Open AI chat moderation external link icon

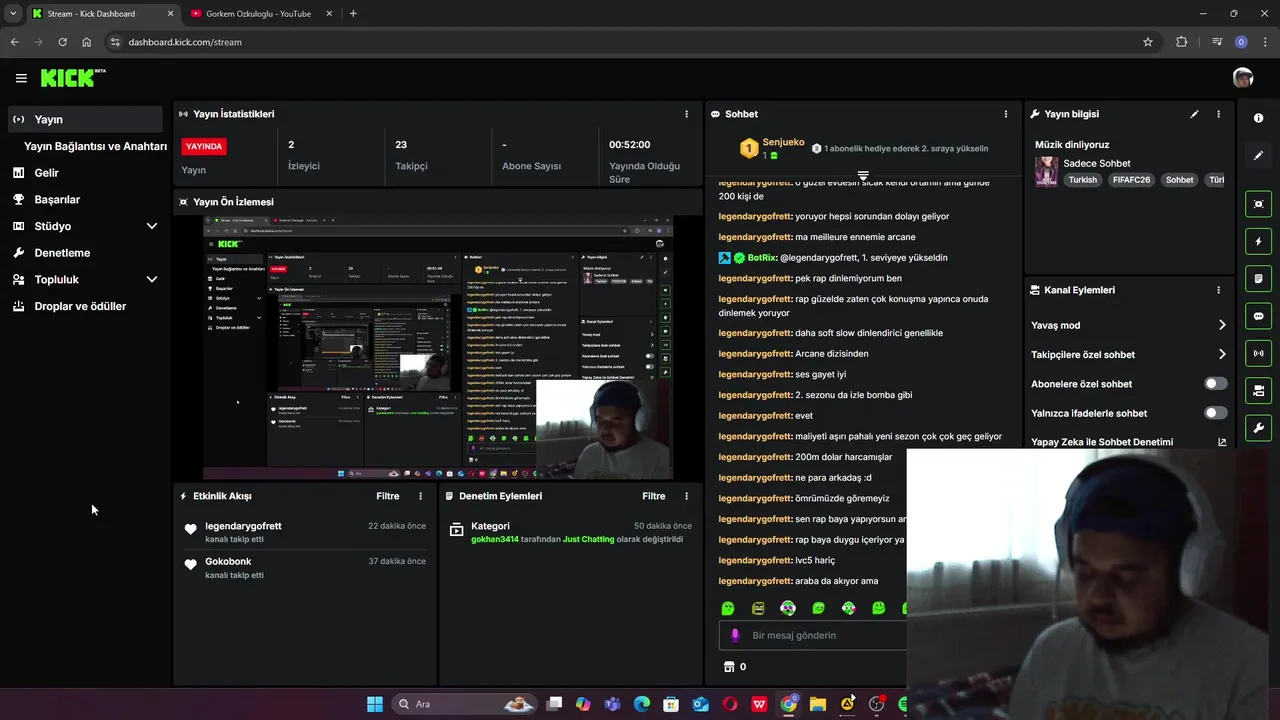coord(1222,442)
